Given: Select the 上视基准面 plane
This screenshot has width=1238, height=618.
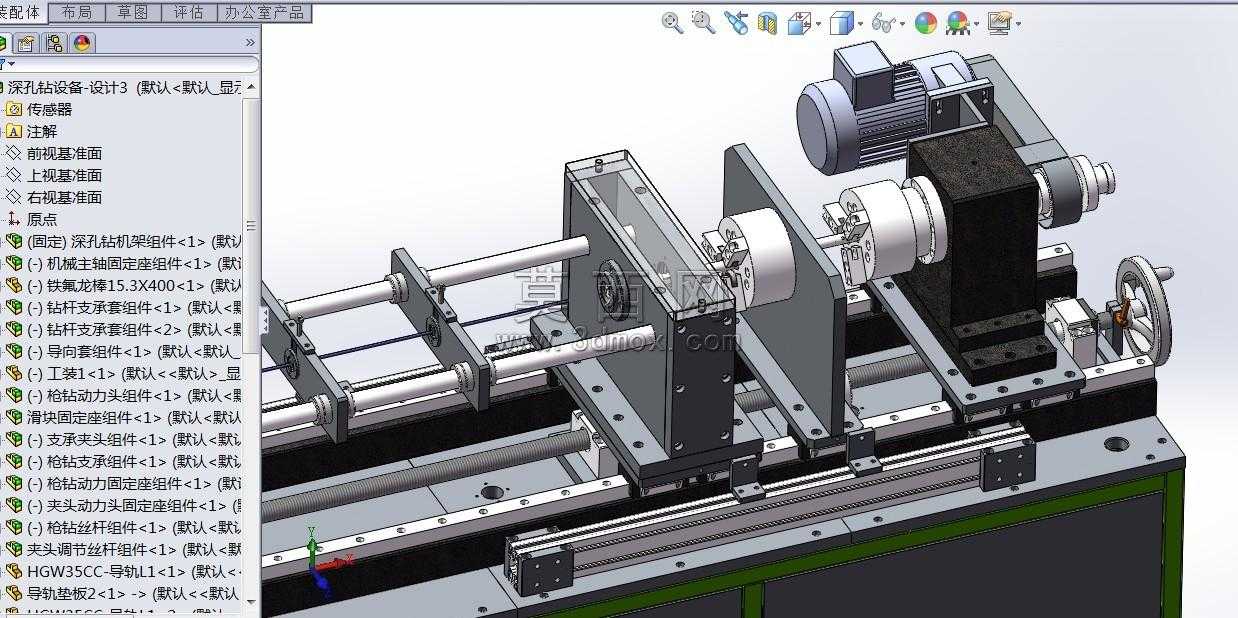Looking at the screenshot, I should 64,175.
